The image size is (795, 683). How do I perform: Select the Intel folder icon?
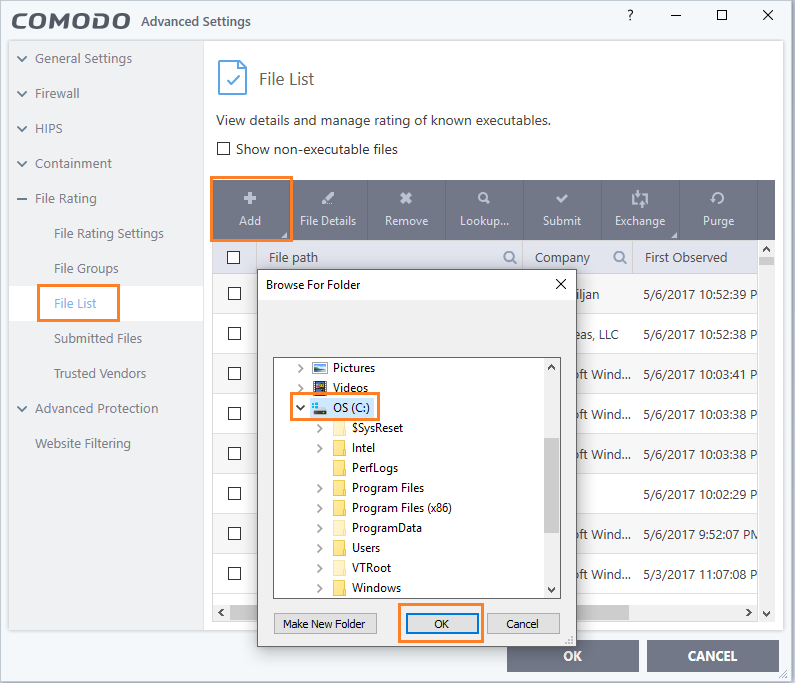[340, 448]
